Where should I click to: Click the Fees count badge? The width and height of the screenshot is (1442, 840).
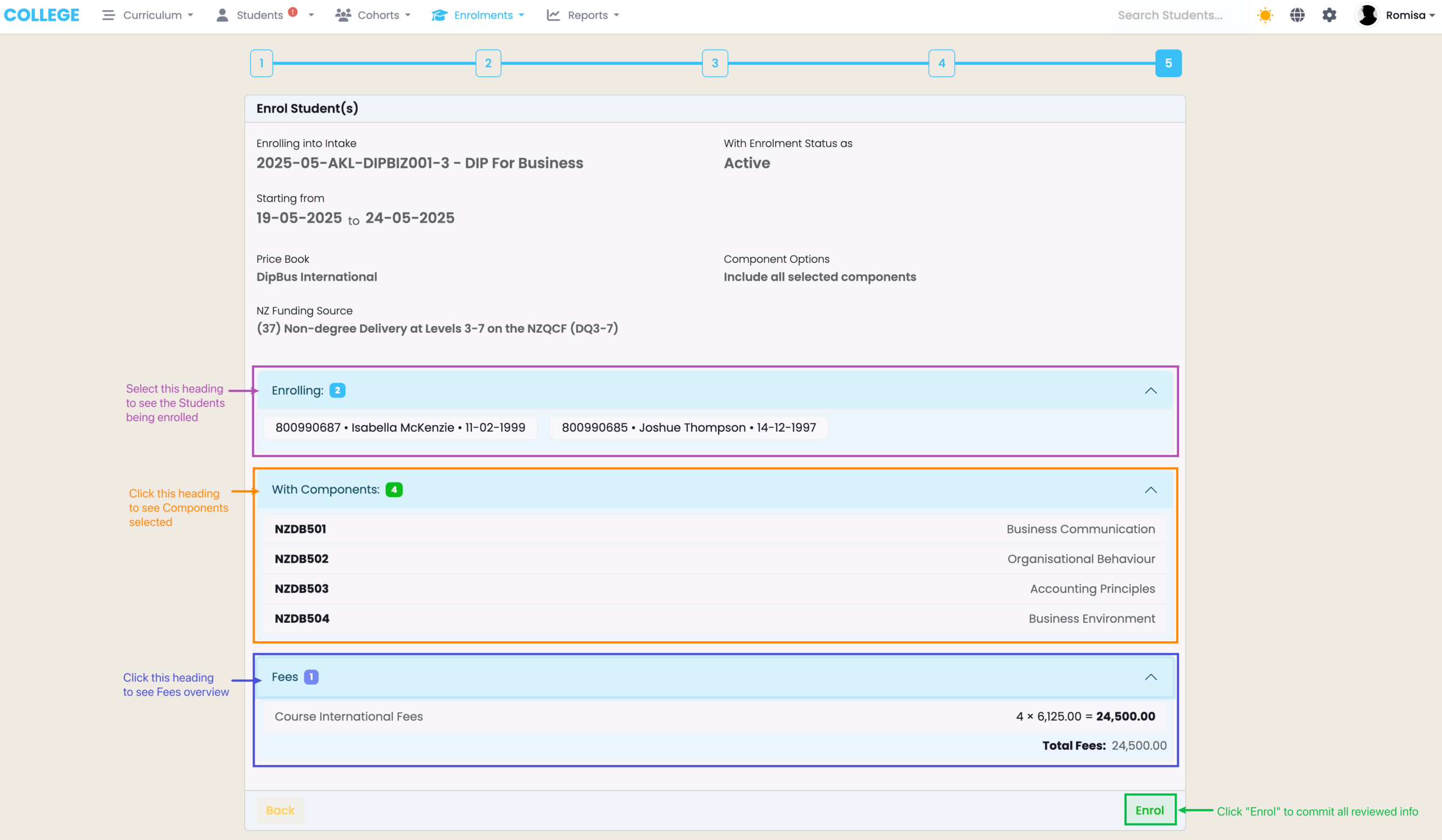pos(311,677)
